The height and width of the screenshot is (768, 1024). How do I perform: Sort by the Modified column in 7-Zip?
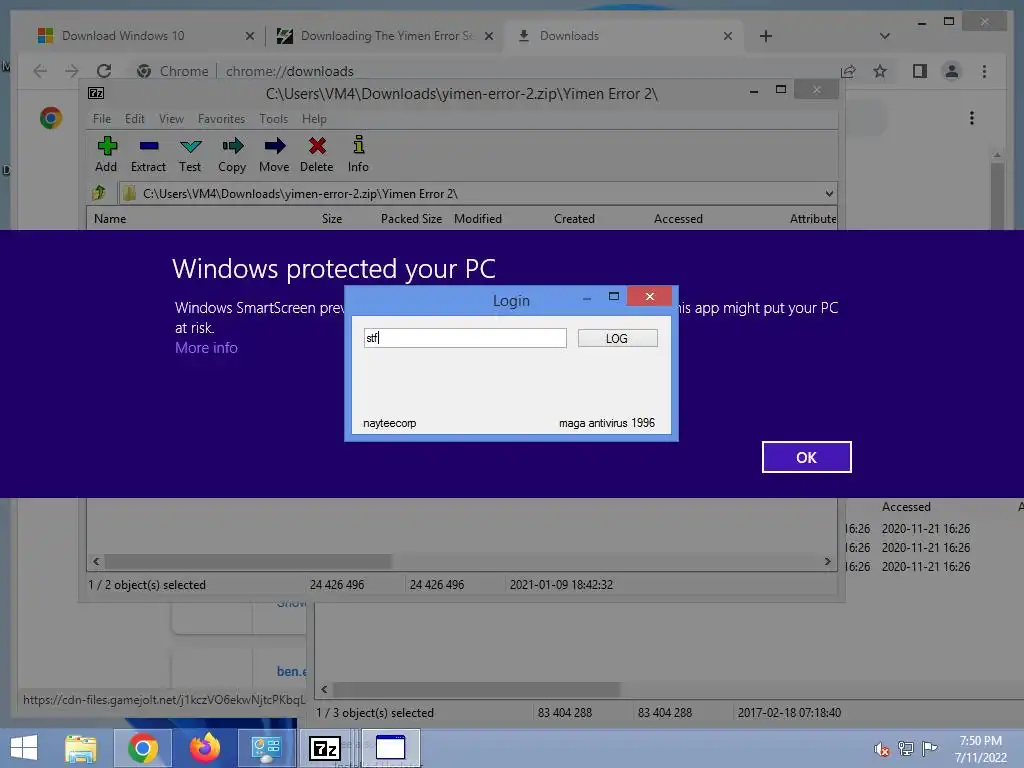click(478, 219)
